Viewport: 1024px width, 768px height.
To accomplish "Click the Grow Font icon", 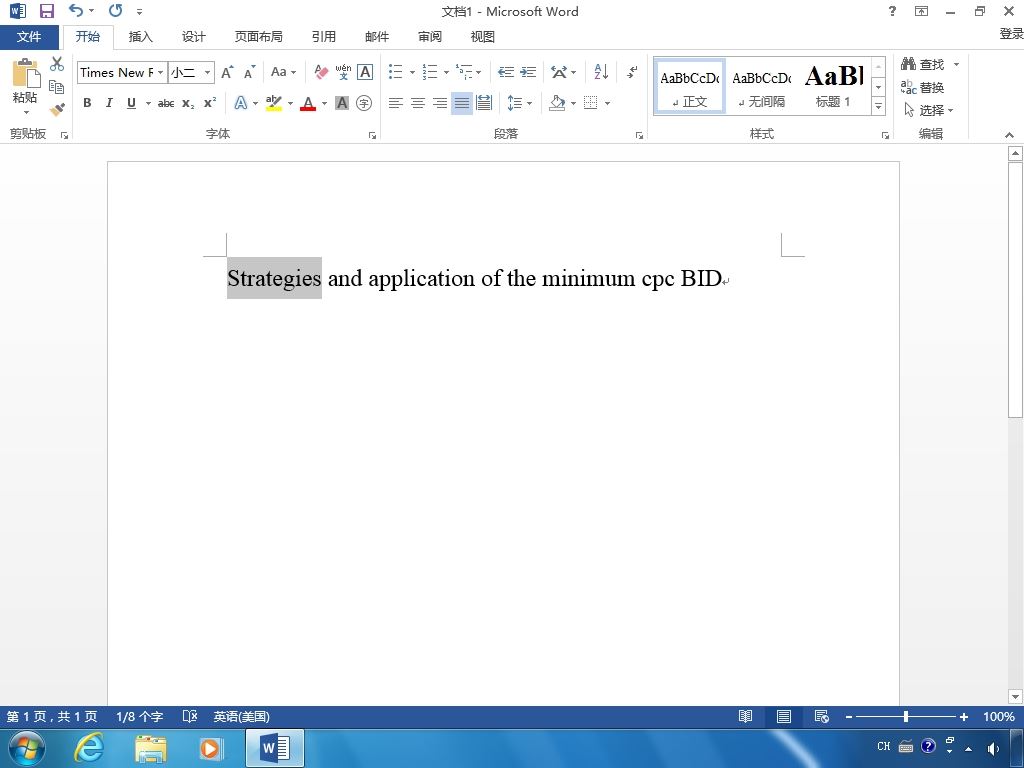I will [227, 72].
